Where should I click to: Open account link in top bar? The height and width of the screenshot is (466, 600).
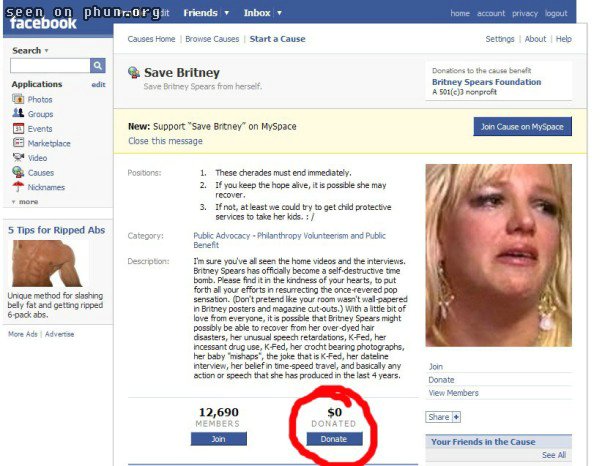(491, 13)
